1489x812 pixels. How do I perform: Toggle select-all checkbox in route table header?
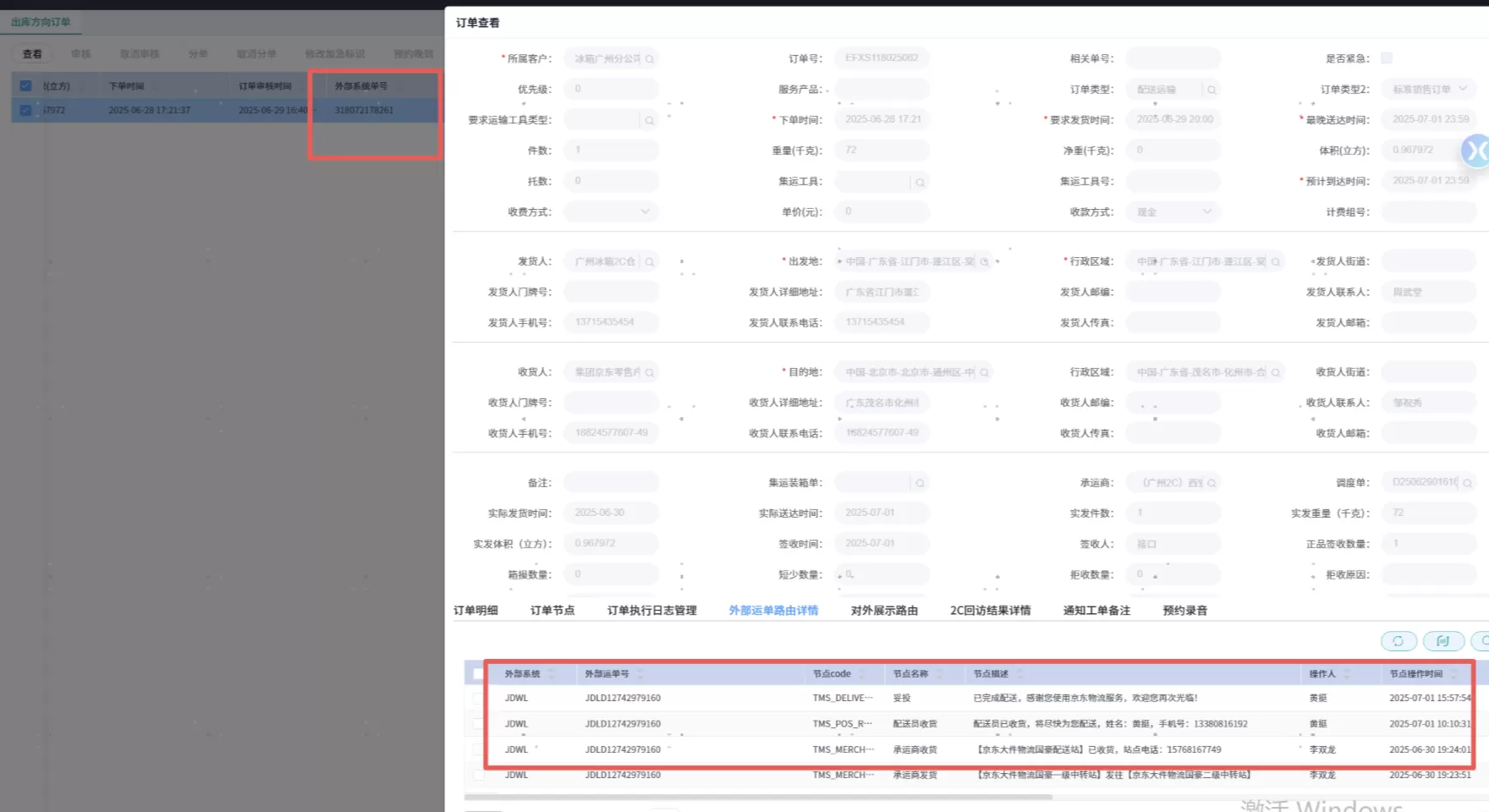click(x=478, y=674)
